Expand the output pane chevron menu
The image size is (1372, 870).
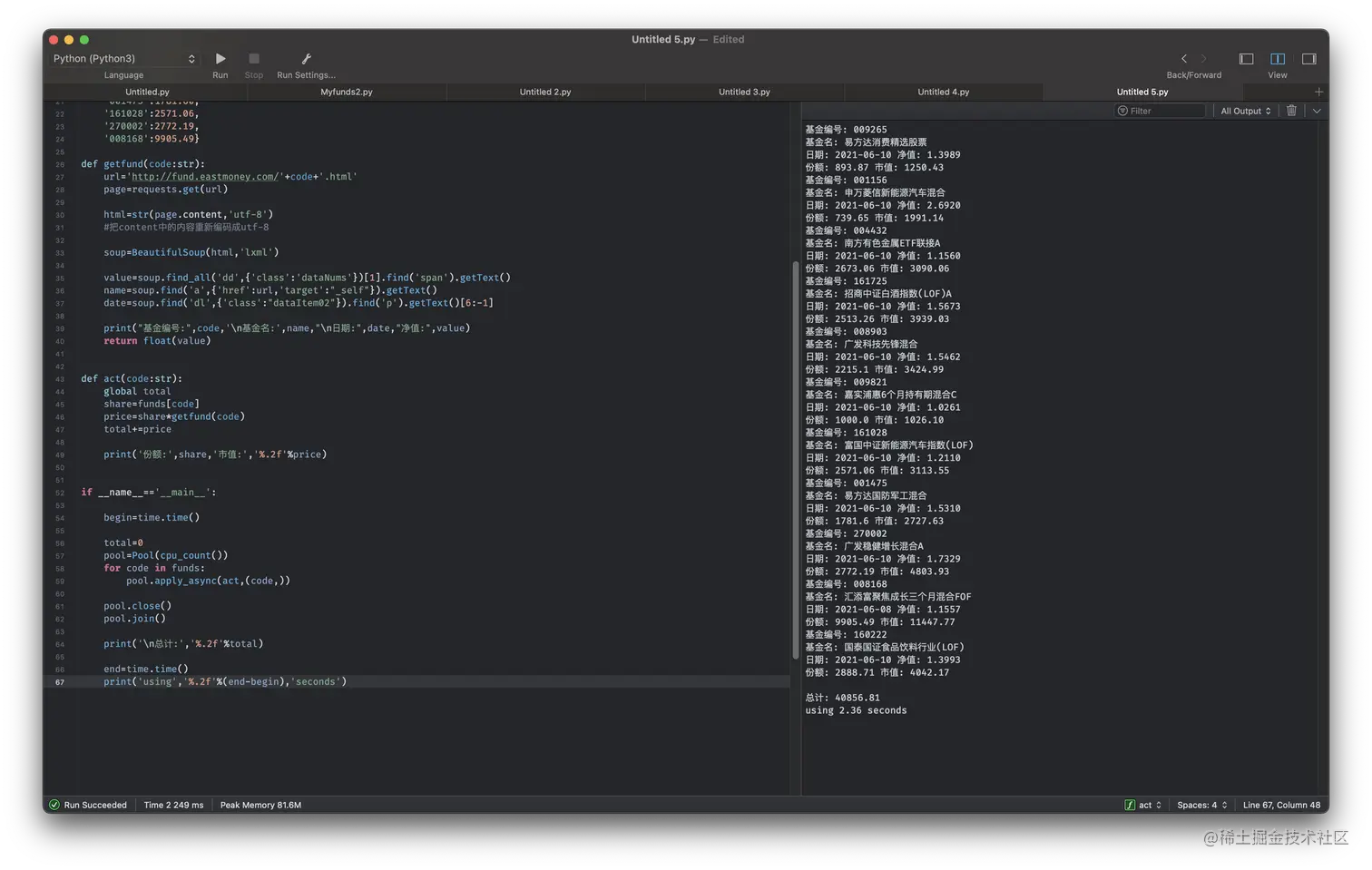coord(1317,111)
